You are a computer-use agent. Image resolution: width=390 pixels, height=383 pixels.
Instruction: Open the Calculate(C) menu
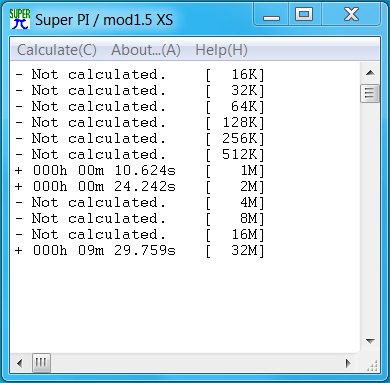click(57, 50)
